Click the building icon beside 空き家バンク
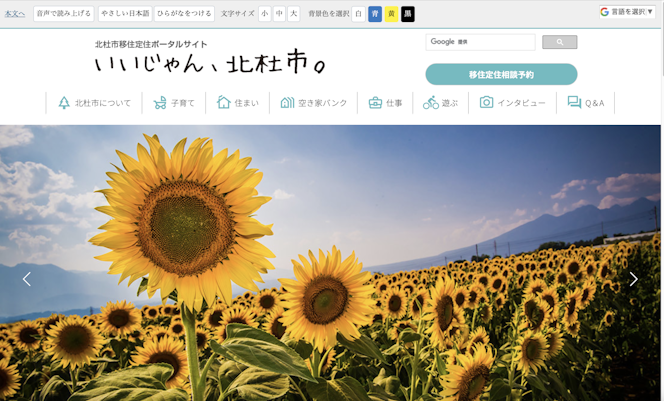This screenshot has height=401, width=664. [287, 102]
